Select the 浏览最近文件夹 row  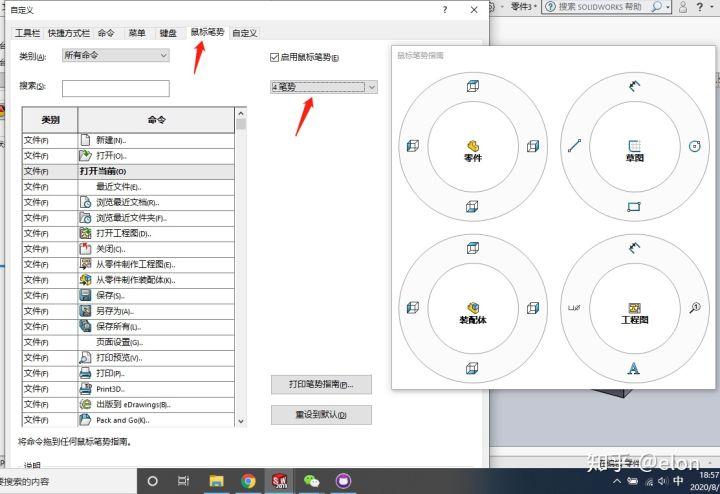128,218
